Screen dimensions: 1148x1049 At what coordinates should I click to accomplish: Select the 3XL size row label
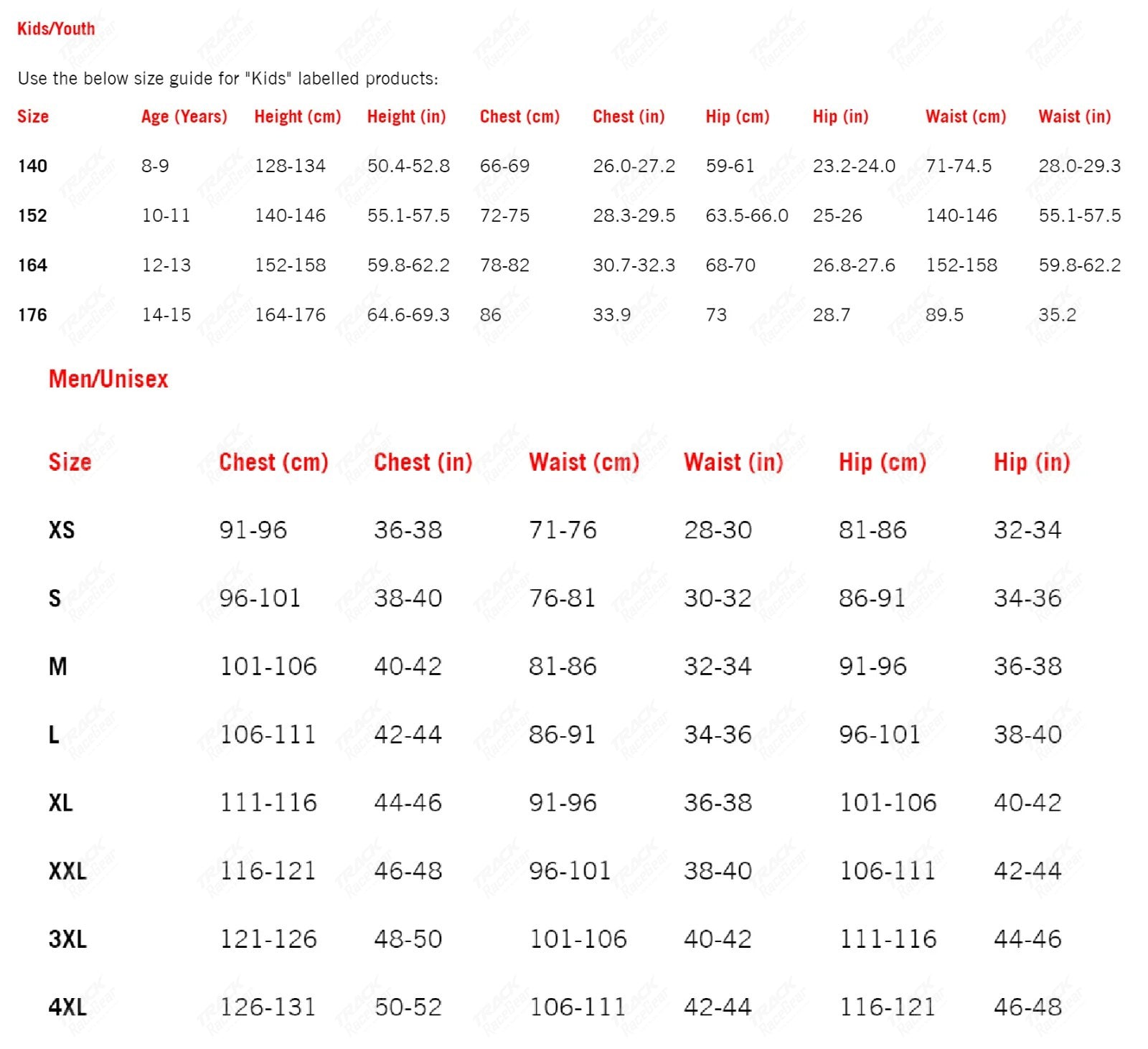point(67,939)
